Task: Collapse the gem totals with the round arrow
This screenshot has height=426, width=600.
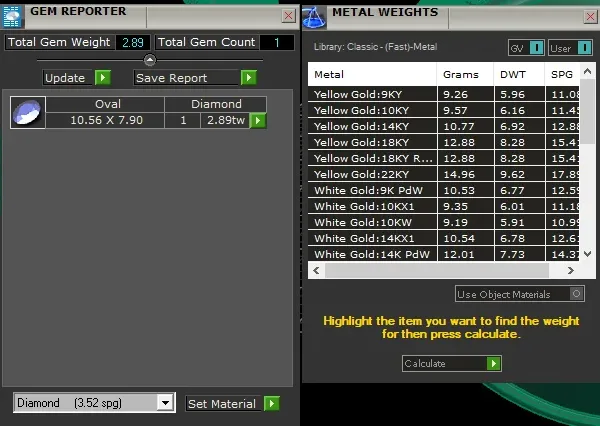Action: pos(150,60)
